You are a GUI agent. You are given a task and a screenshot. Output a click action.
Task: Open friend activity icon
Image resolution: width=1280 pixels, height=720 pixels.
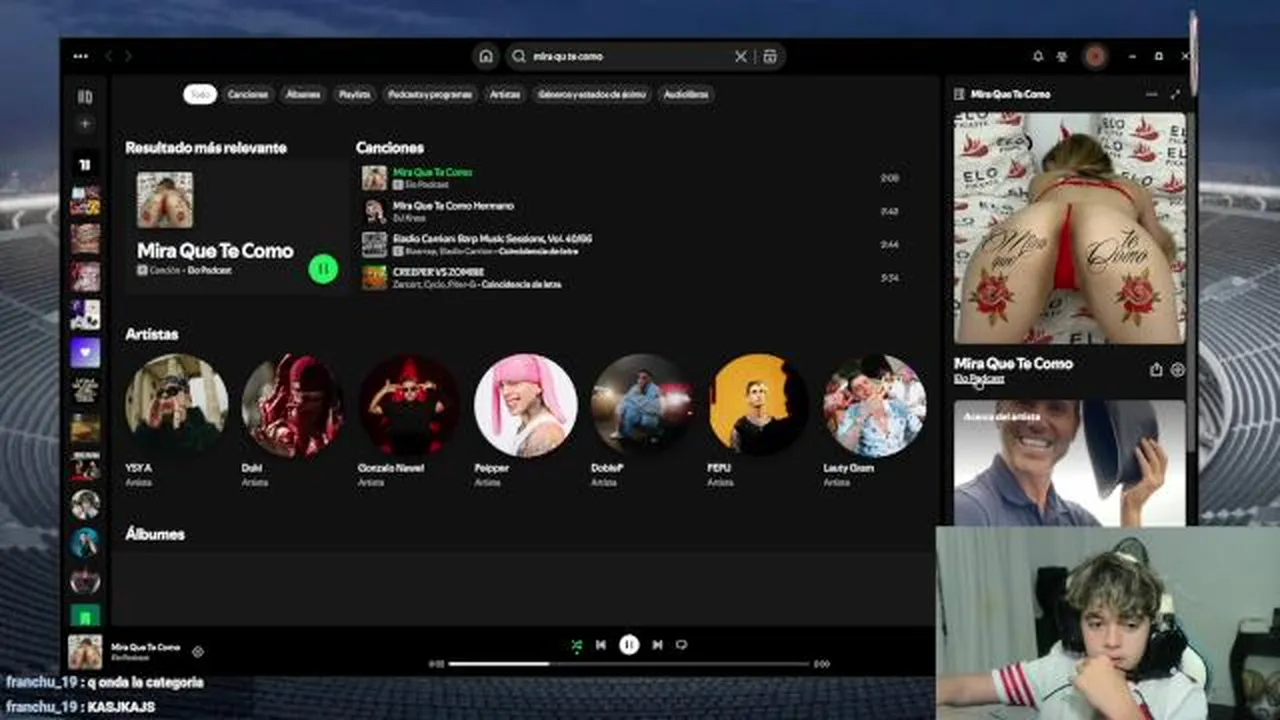[1062, 57]
